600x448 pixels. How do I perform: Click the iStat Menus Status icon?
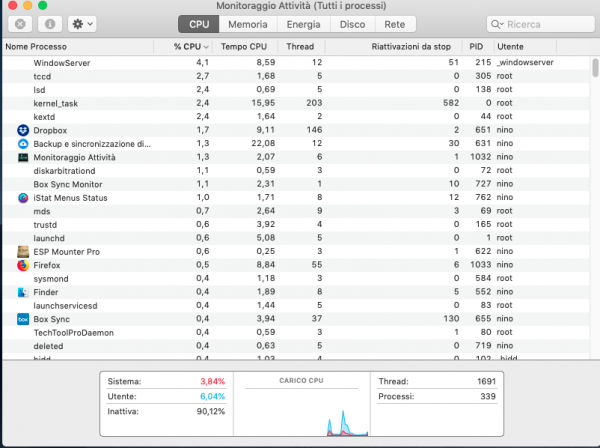tap(23, 198)
